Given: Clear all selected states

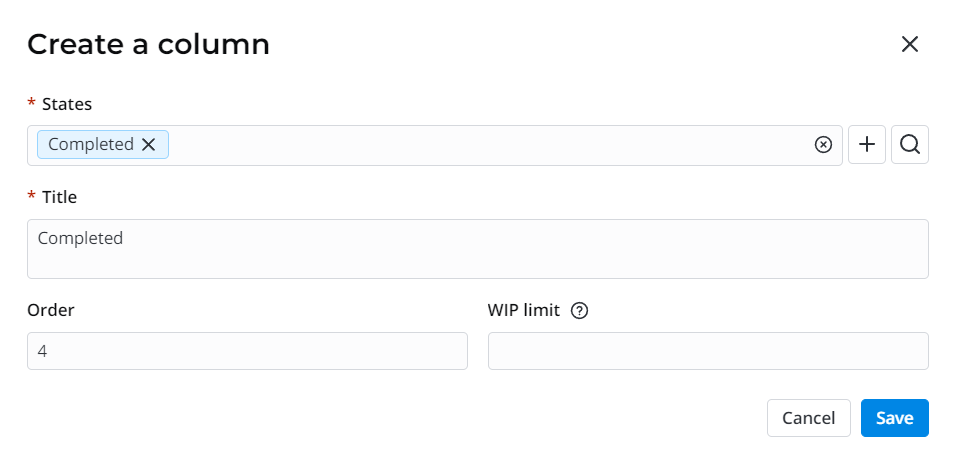Looking at the screenshot, I should point(823,145).
